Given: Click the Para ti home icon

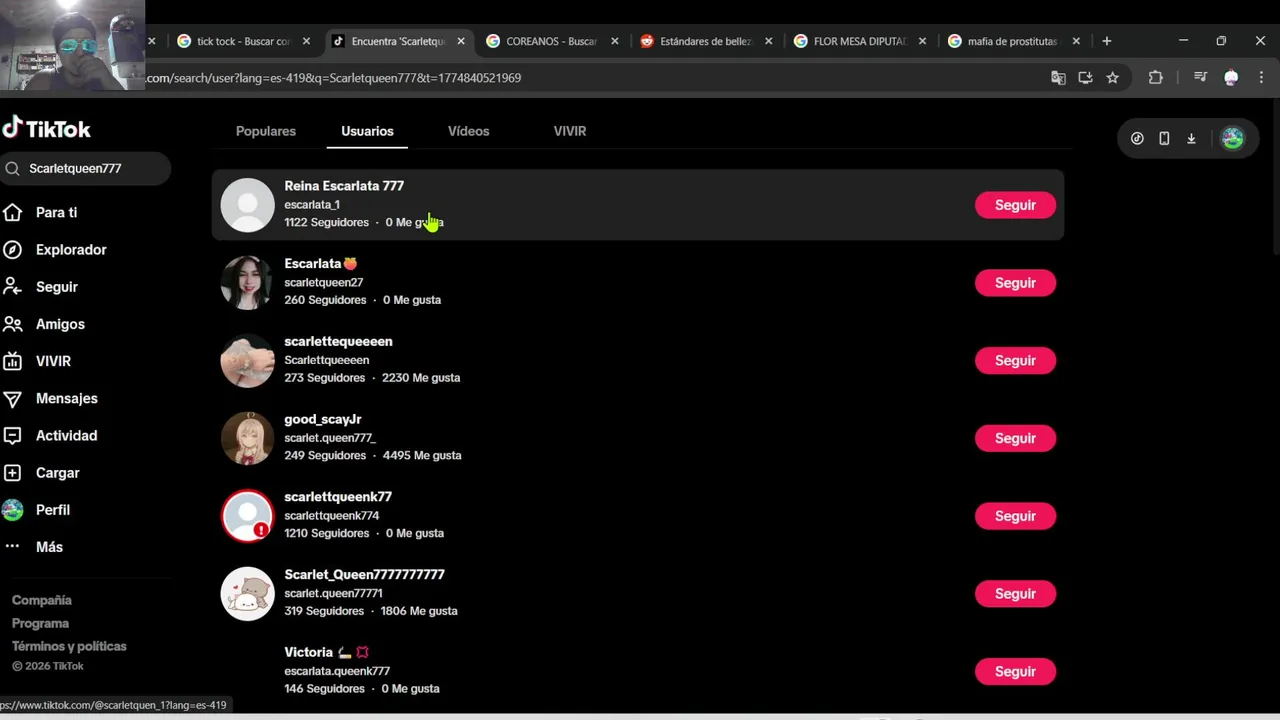Looking at the screenshot, I should click(x=12, y=212).
